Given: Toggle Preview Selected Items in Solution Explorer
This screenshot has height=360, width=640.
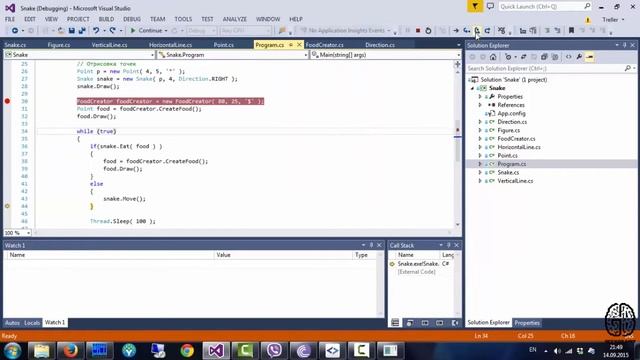Looking at the screenshot, I should (x=590, y=57).
